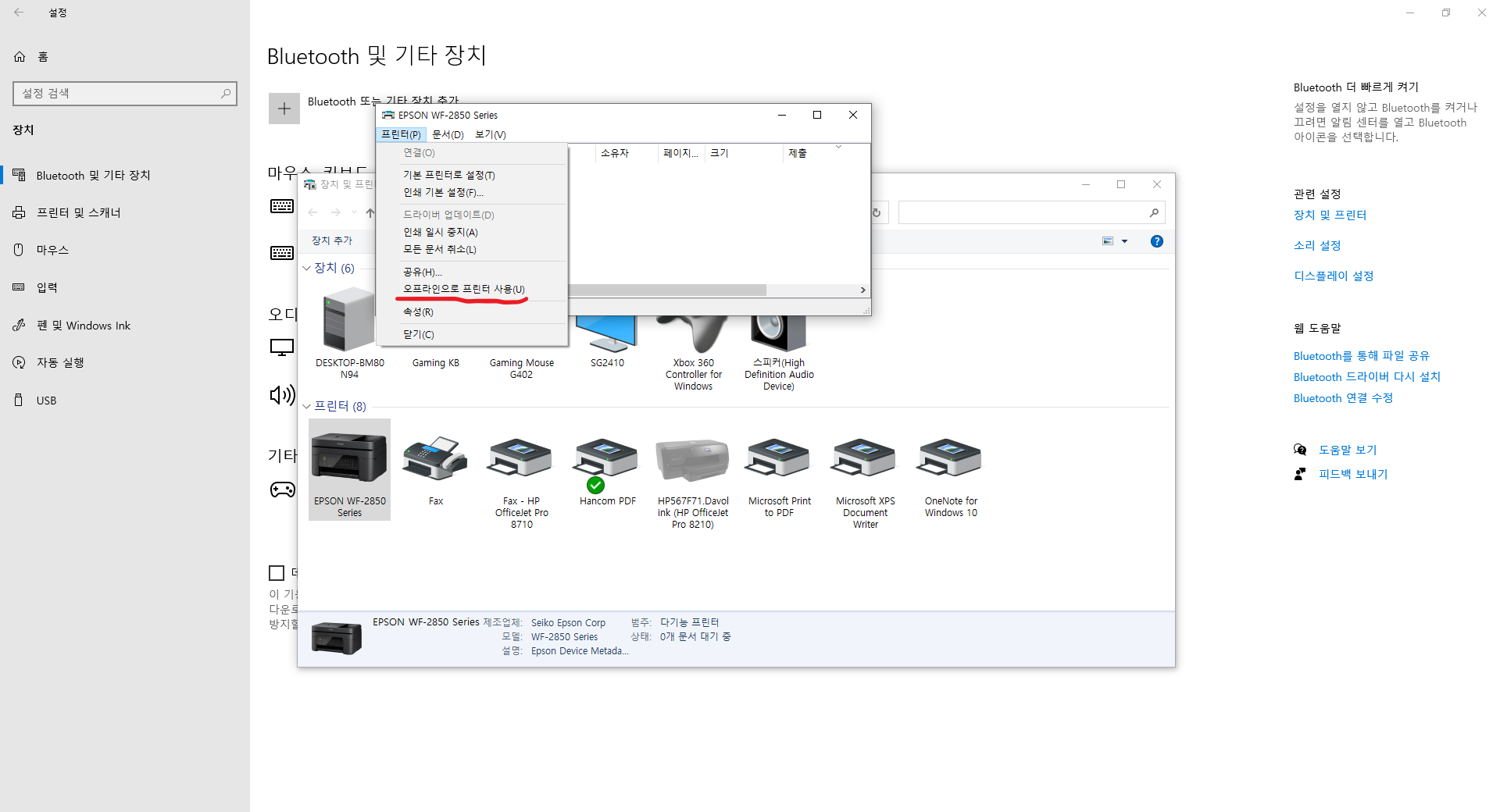This screenshot has height=812, width=1500.
Task: Open the view options dropdown arrow
Action: pos(1125,241)
